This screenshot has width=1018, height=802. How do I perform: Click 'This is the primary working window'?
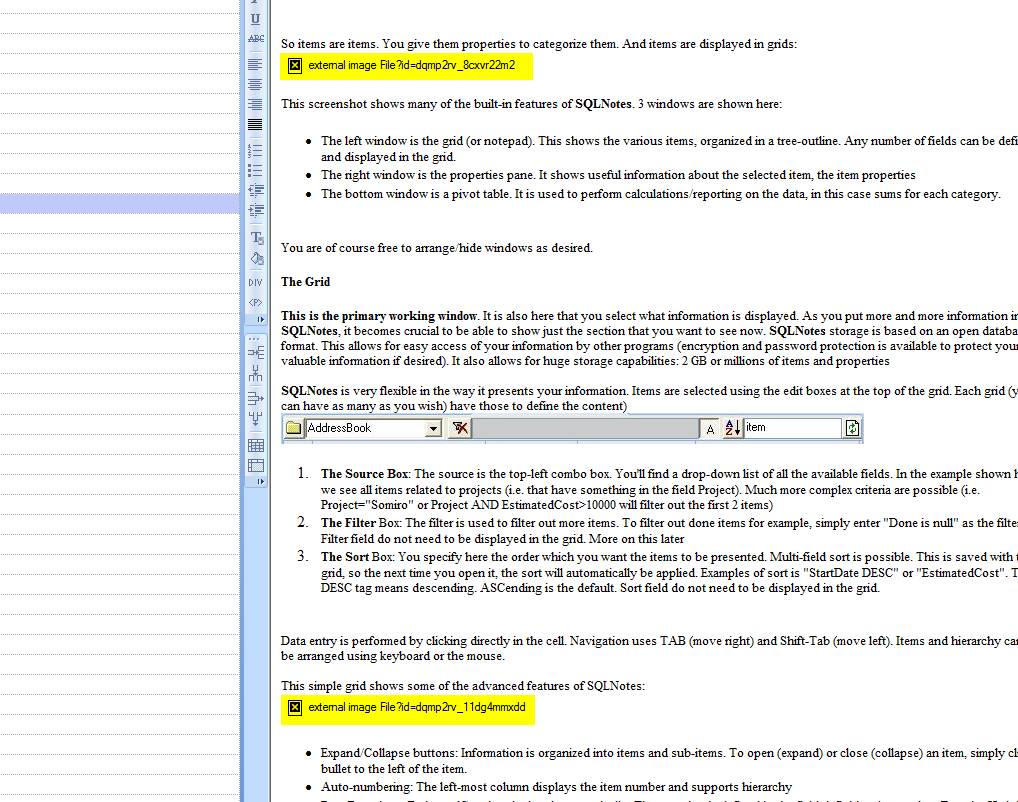(x=379, y=316)
